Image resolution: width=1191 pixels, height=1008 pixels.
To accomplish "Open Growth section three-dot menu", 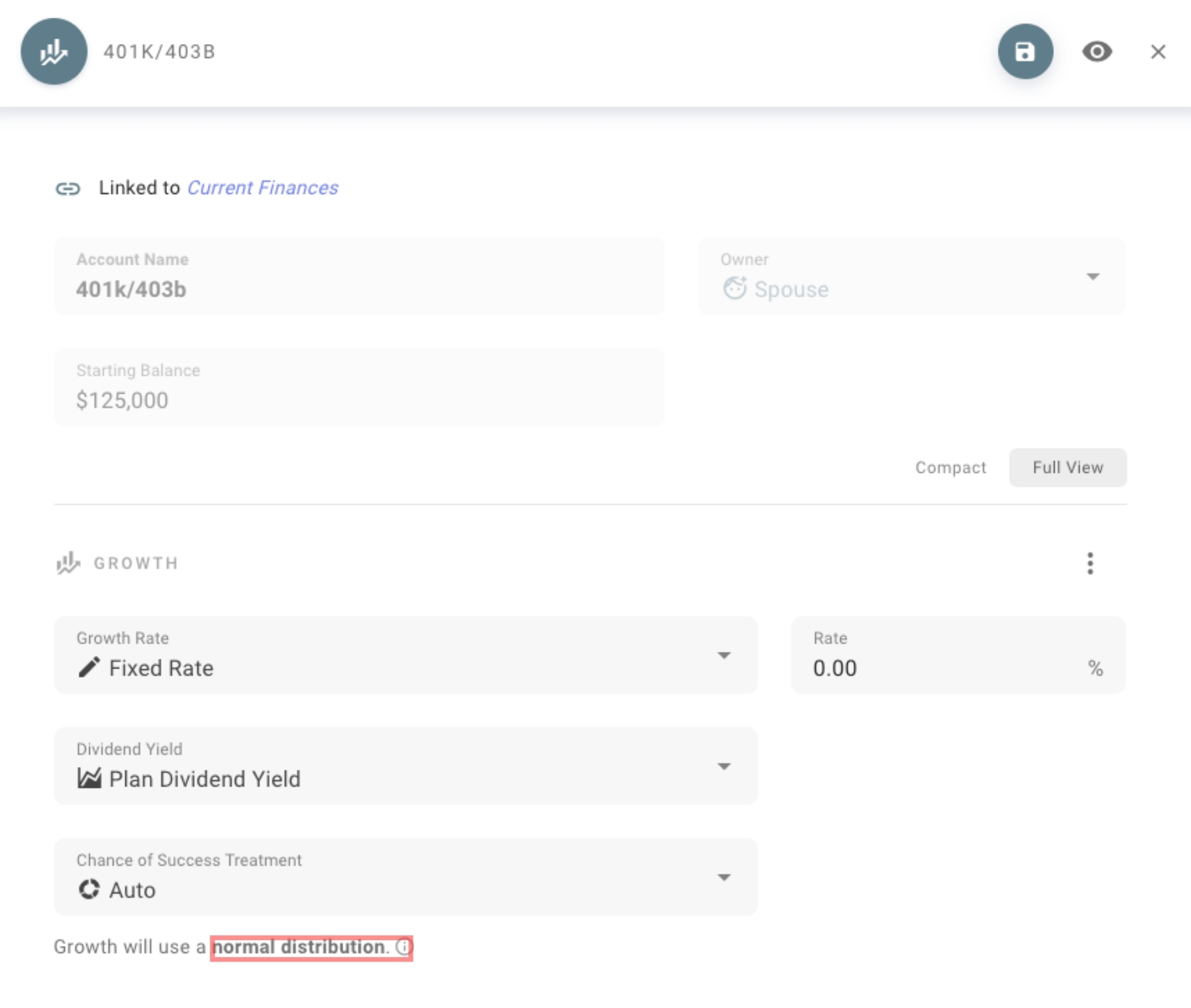I will pyautogui.click(x=1089, y=563).
